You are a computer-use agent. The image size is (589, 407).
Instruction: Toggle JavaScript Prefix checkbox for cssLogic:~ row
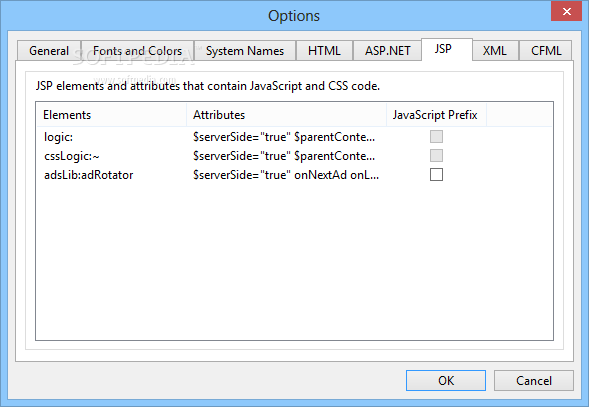(x=436, y=156)
